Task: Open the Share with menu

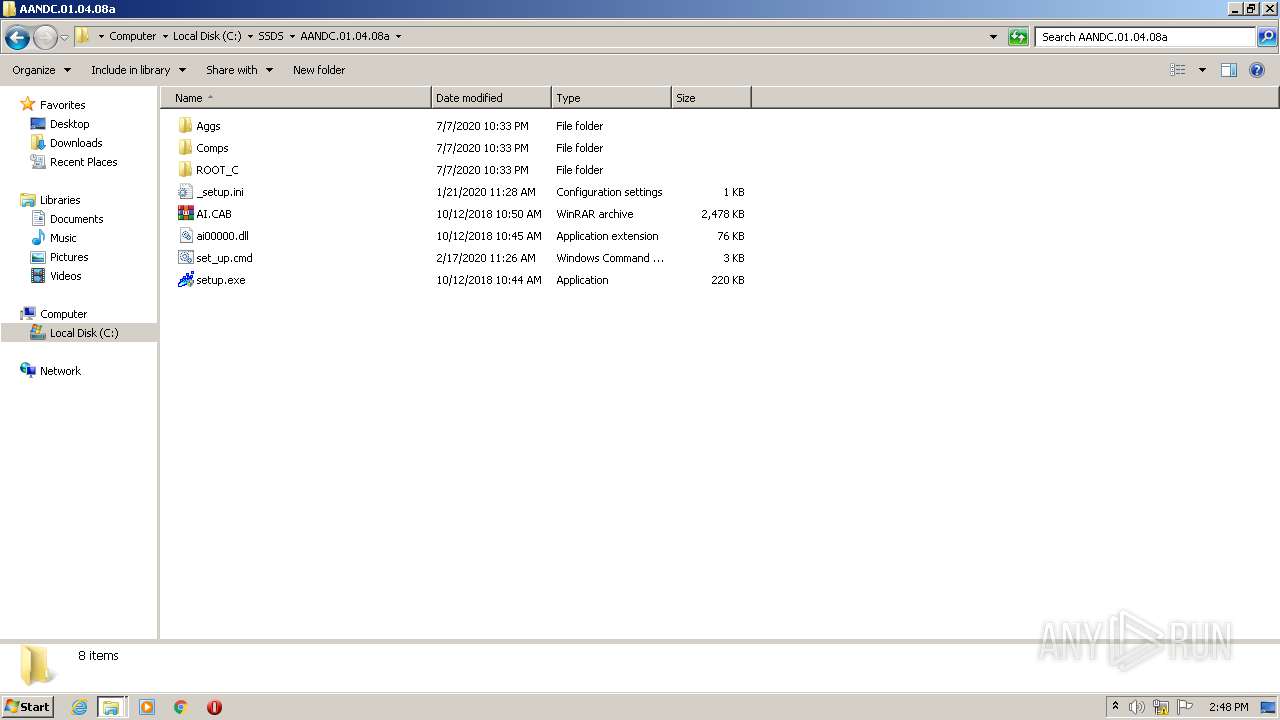Action: (x=239, y=70)
